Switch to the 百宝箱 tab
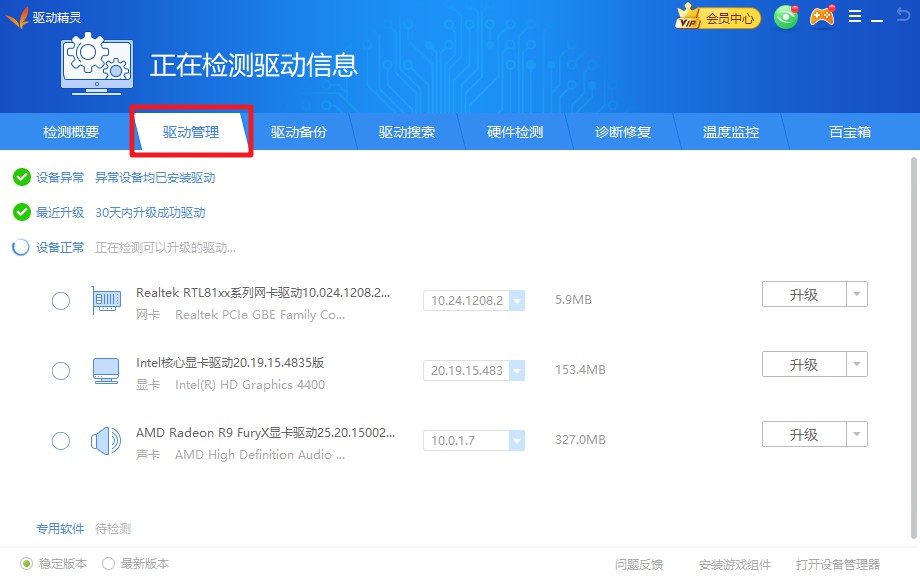 (x=850, y=132)
